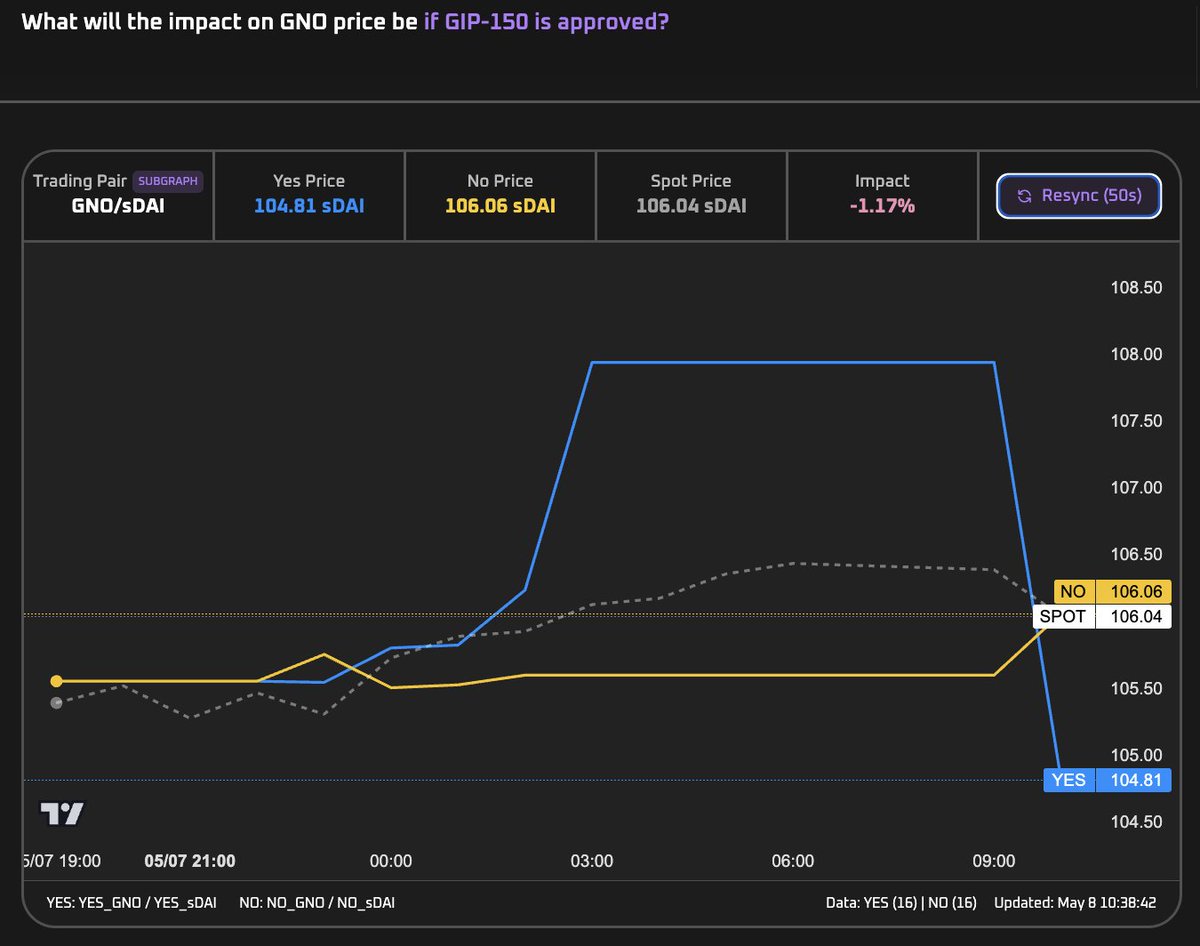
Task: Click the 00:00 time axis label
Action: (x=391, y=861)
